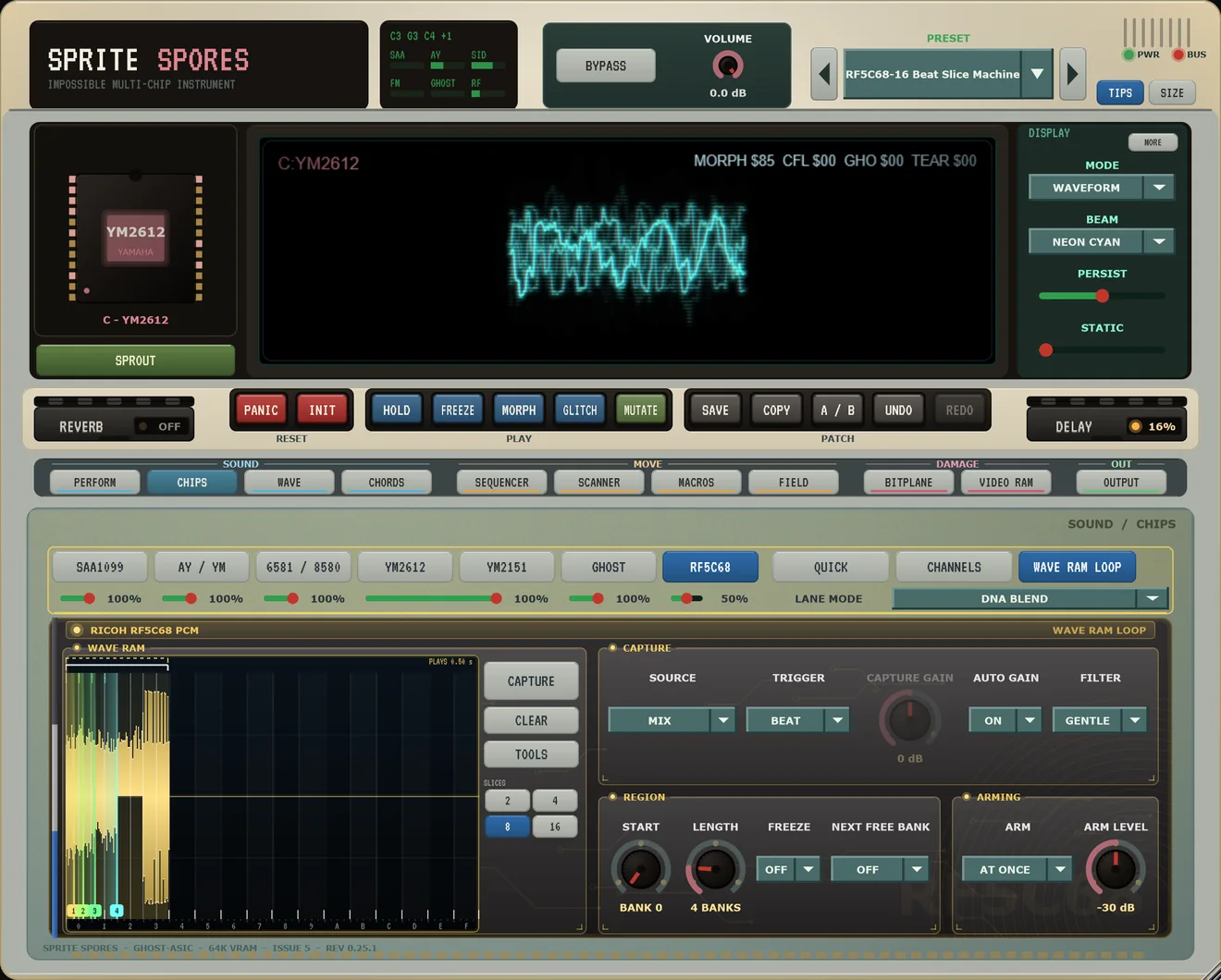
Task: Open the preset list dropdown arrow
Action: pos(1037,74)
